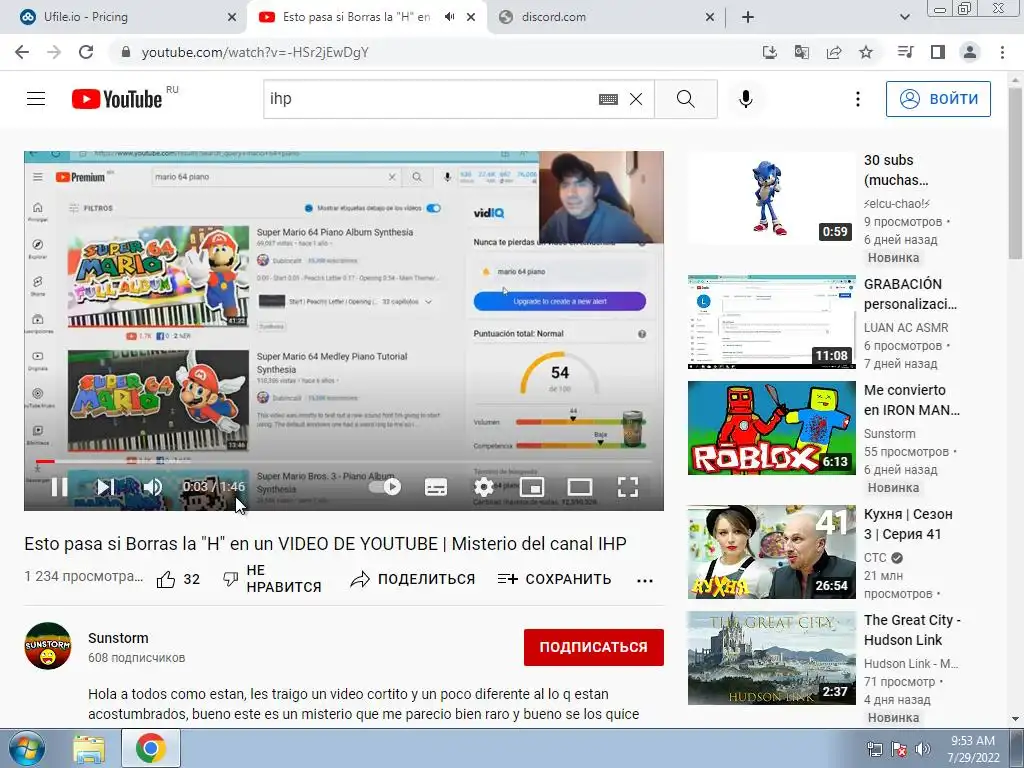Open Windows Start menu

pyautogui.click(x=26, y=749)
